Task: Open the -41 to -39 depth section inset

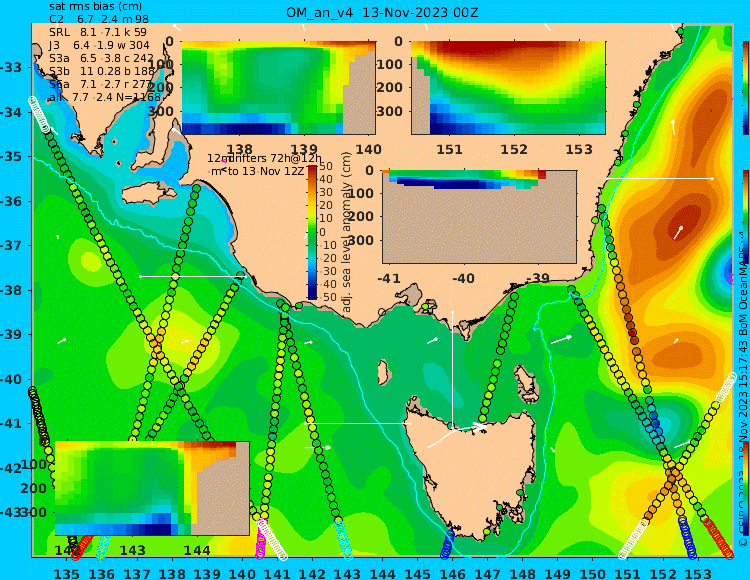Action: pyautogui.click(x=479, y=217)
